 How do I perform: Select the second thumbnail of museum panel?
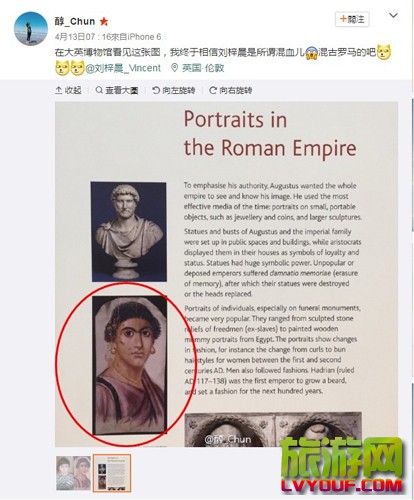(112, 473)
